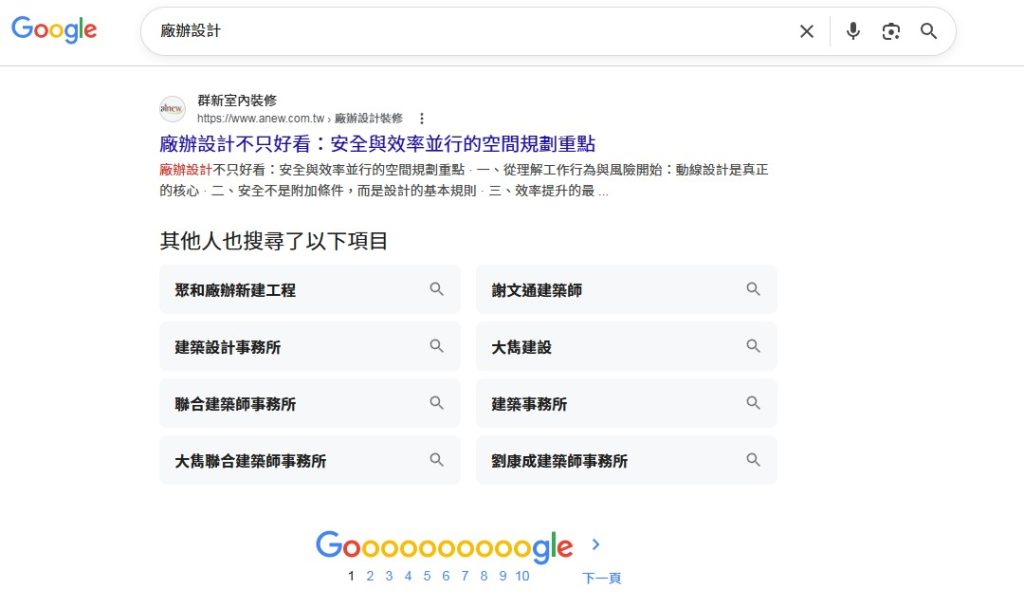Click magnifier icon in 劉康成建築師事務所 suggestion
This screenshot has width=1024, height=607.
click(753, 459)
